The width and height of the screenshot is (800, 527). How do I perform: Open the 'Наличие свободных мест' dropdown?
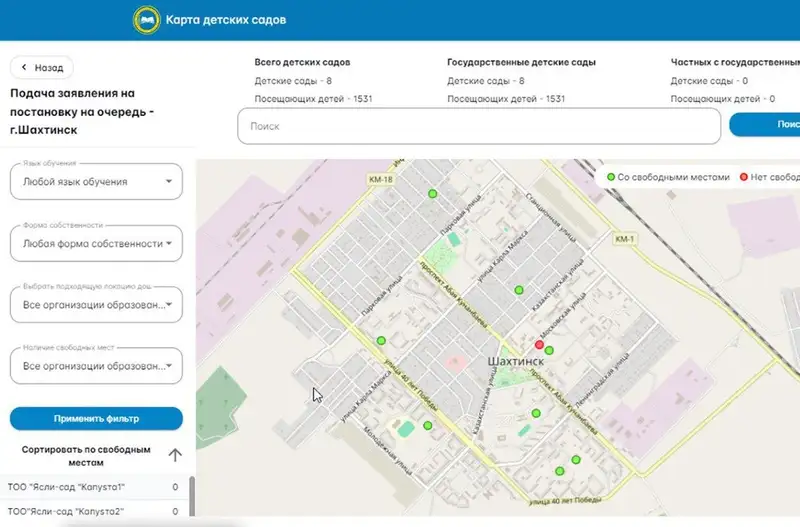[96, 366]
